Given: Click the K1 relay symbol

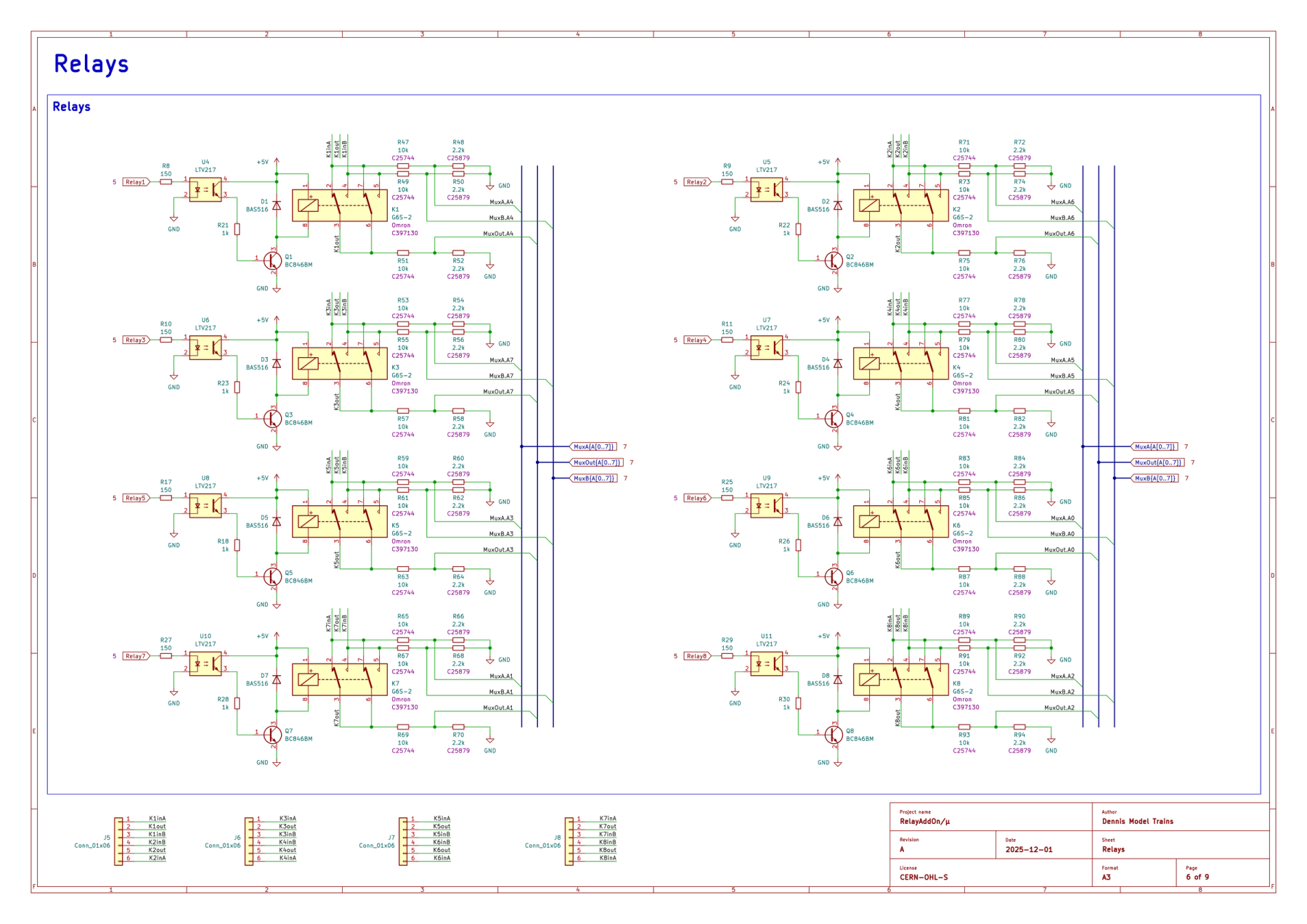Looking at the screenshot, I should pos(338,205).
